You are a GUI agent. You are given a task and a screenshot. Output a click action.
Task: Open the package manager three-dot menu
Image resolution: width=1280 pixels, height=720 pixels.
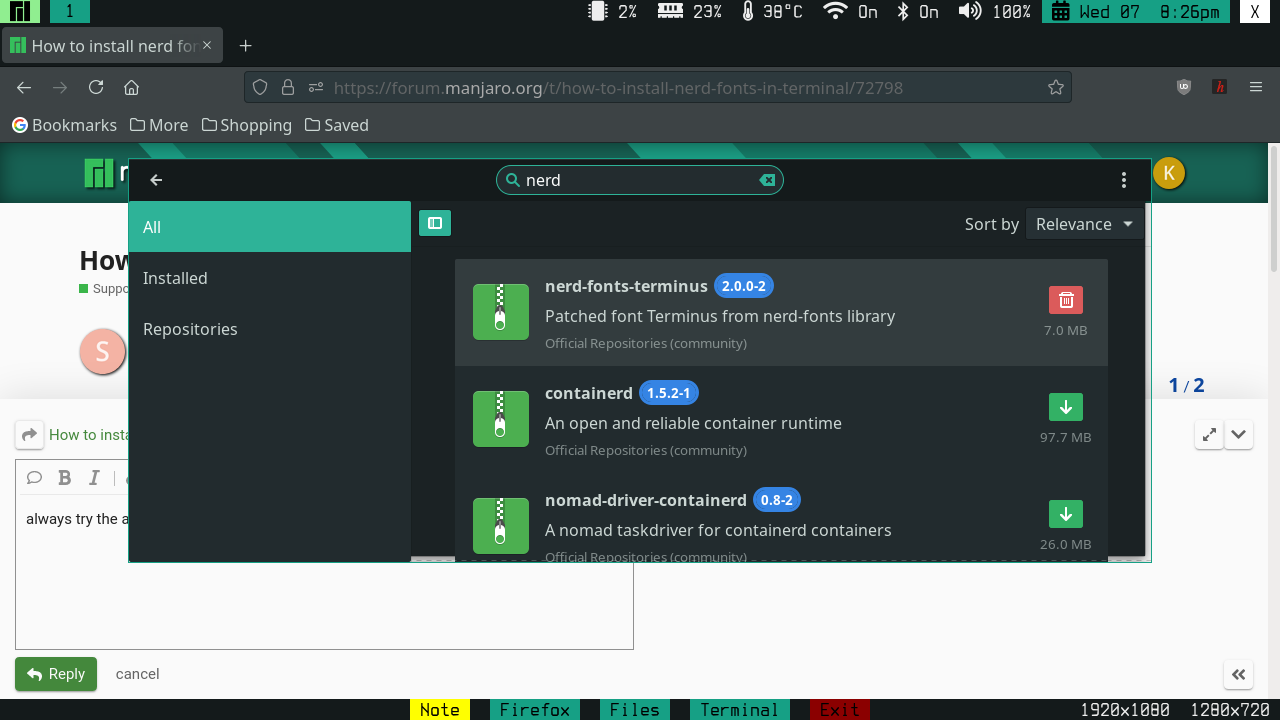1124,180
